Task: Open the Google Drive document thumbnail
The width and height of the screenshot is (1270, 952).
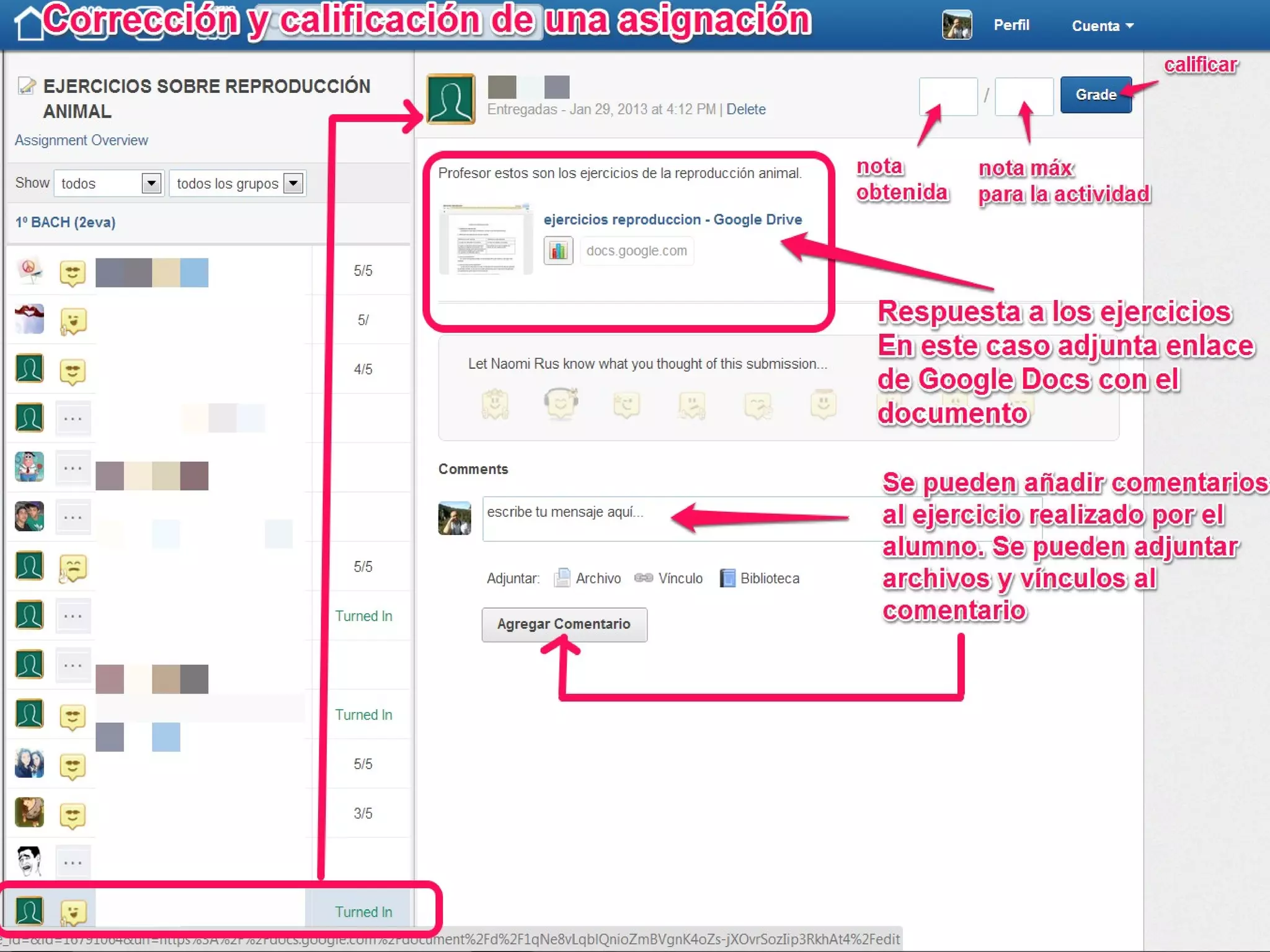Action: point(486,239)
